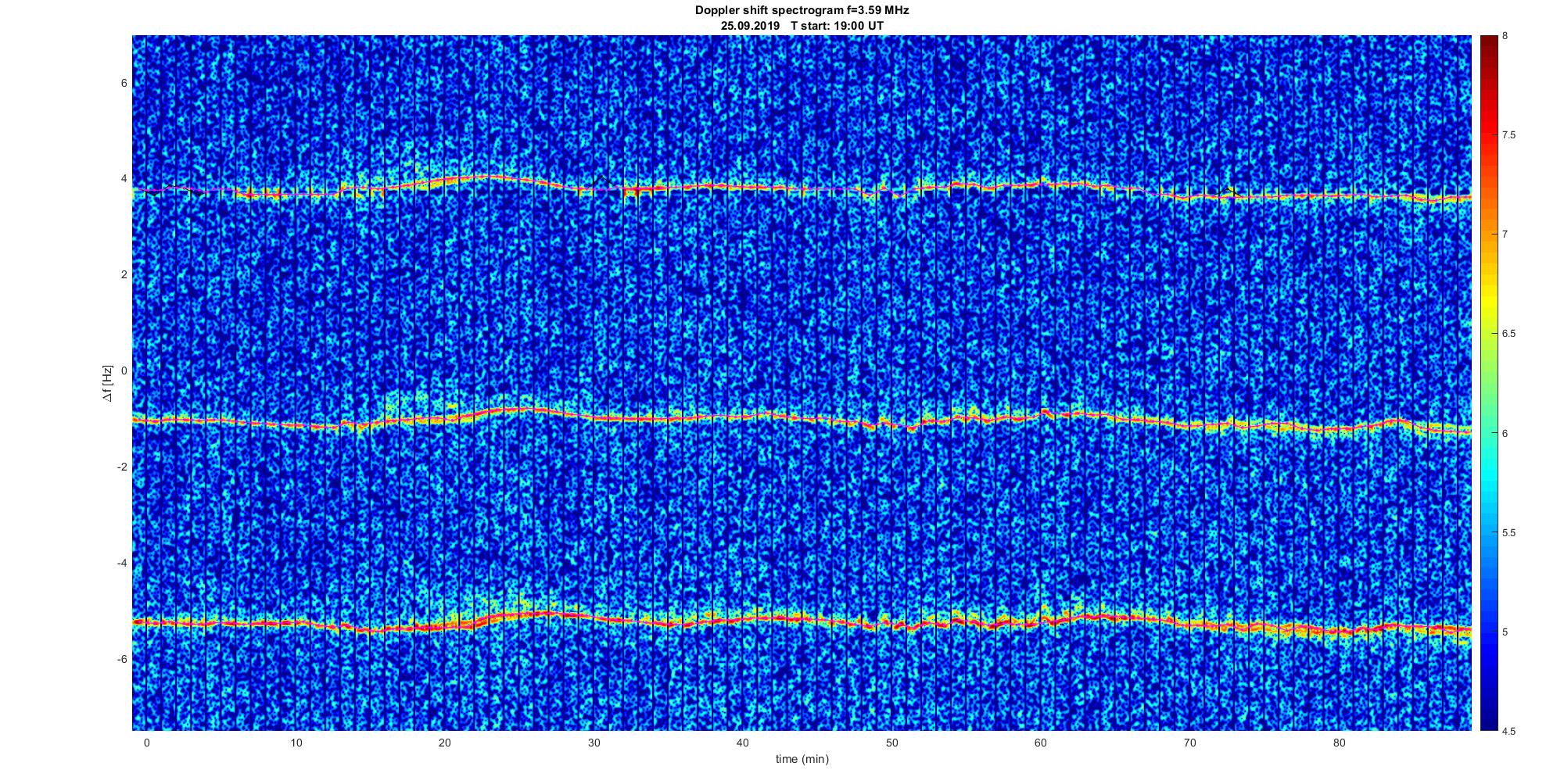Click the x-axis tick label '40'
This screenshot has height=784, width=1564.
click(743, 743)
